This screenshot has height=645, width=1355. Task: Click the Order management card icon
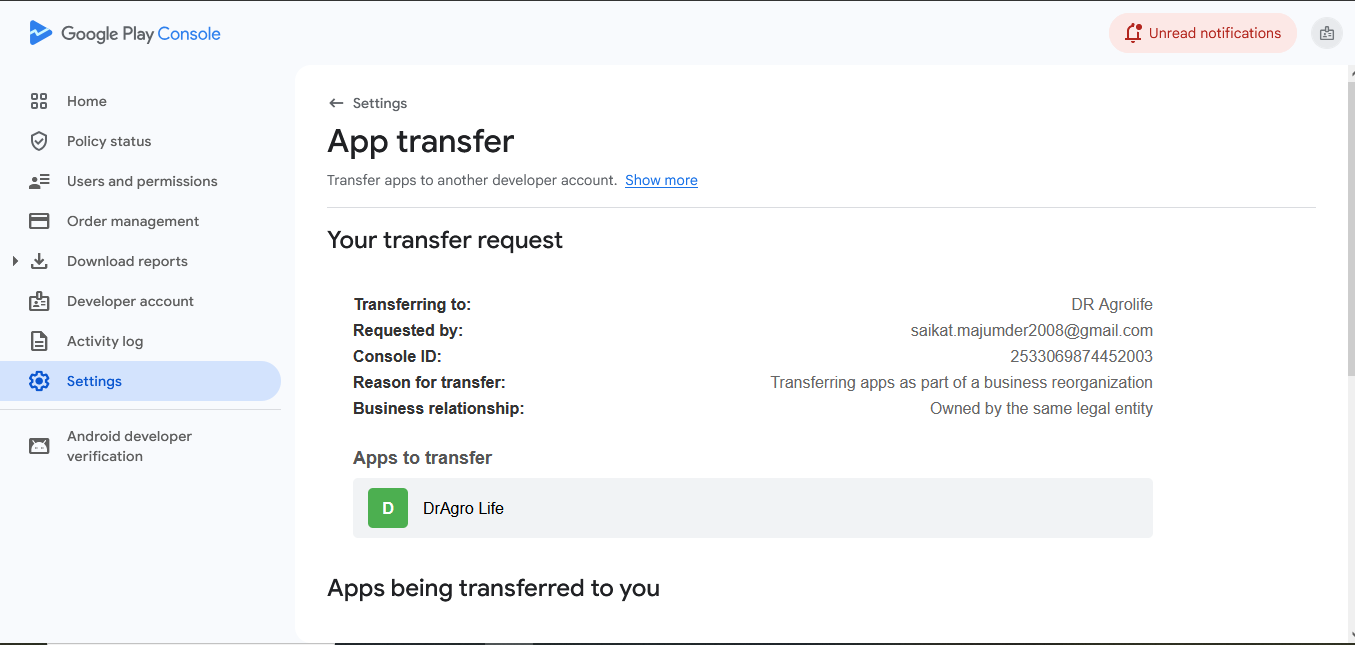(x=39, y=221)
